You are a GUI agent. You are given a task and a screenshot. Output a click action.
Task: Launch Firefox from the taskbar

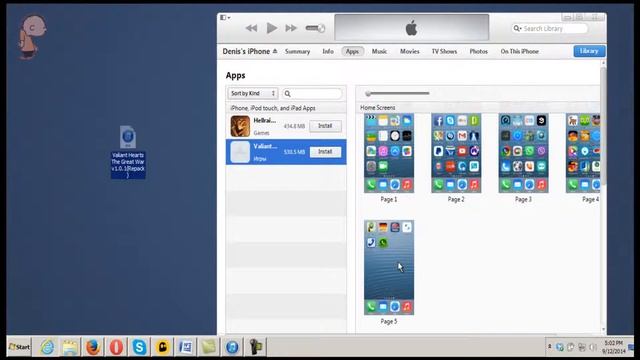pos(93,347)
